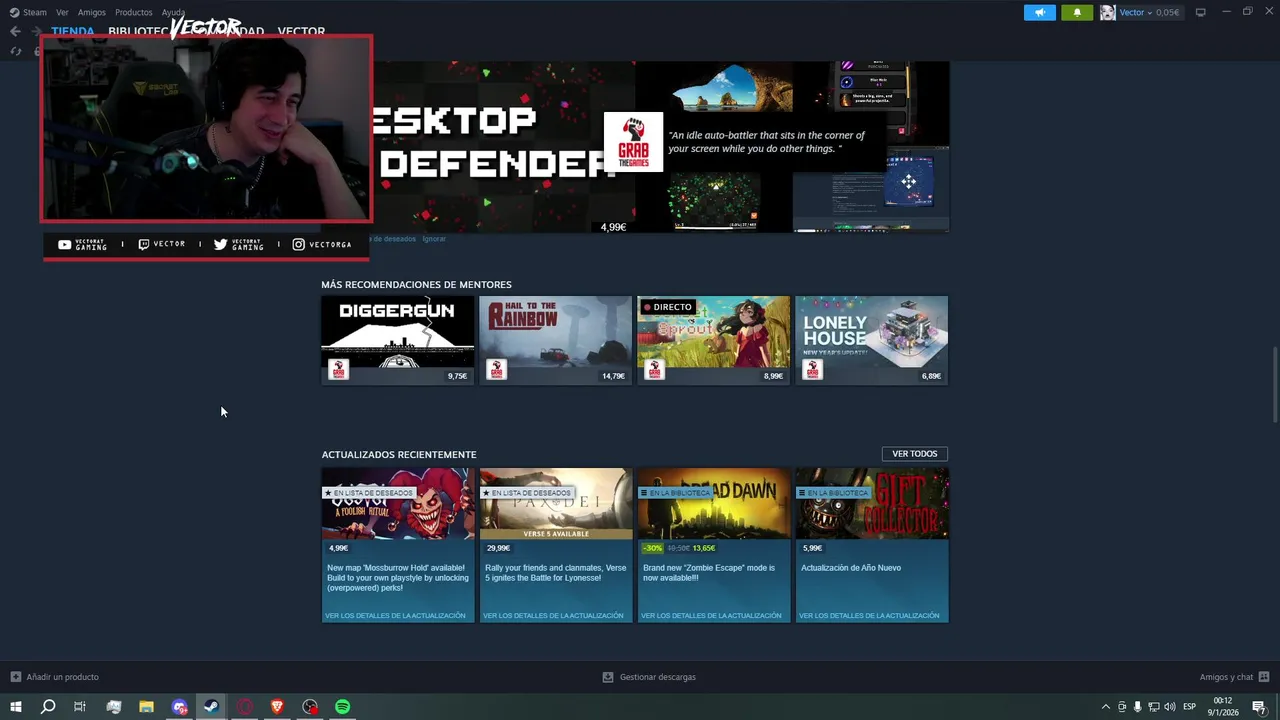
Task: Click the Grab The Games curator logo
Action: [x=633, y=142]
